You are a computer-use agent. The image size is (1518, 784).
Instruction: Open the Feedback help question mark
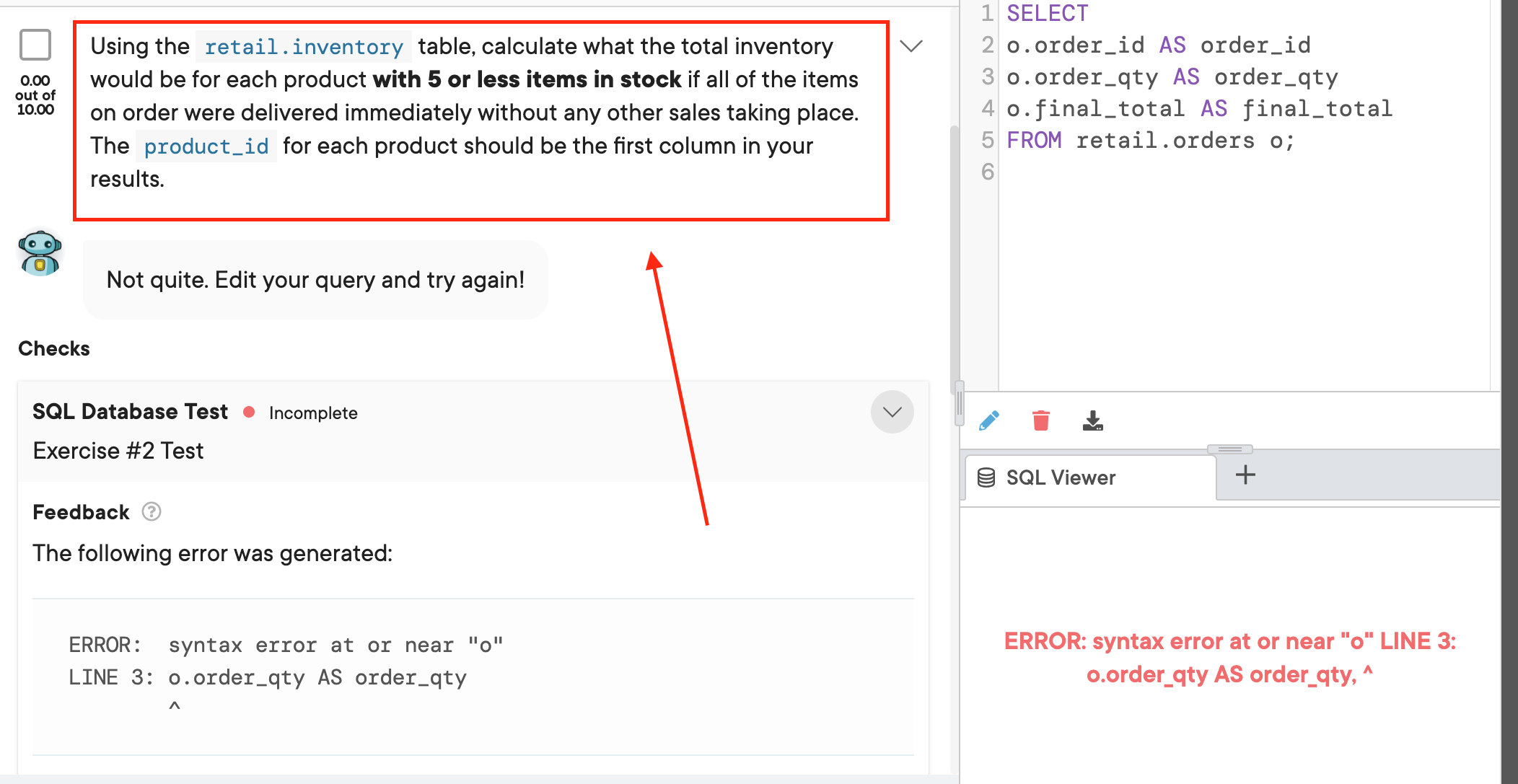(151, 512)
